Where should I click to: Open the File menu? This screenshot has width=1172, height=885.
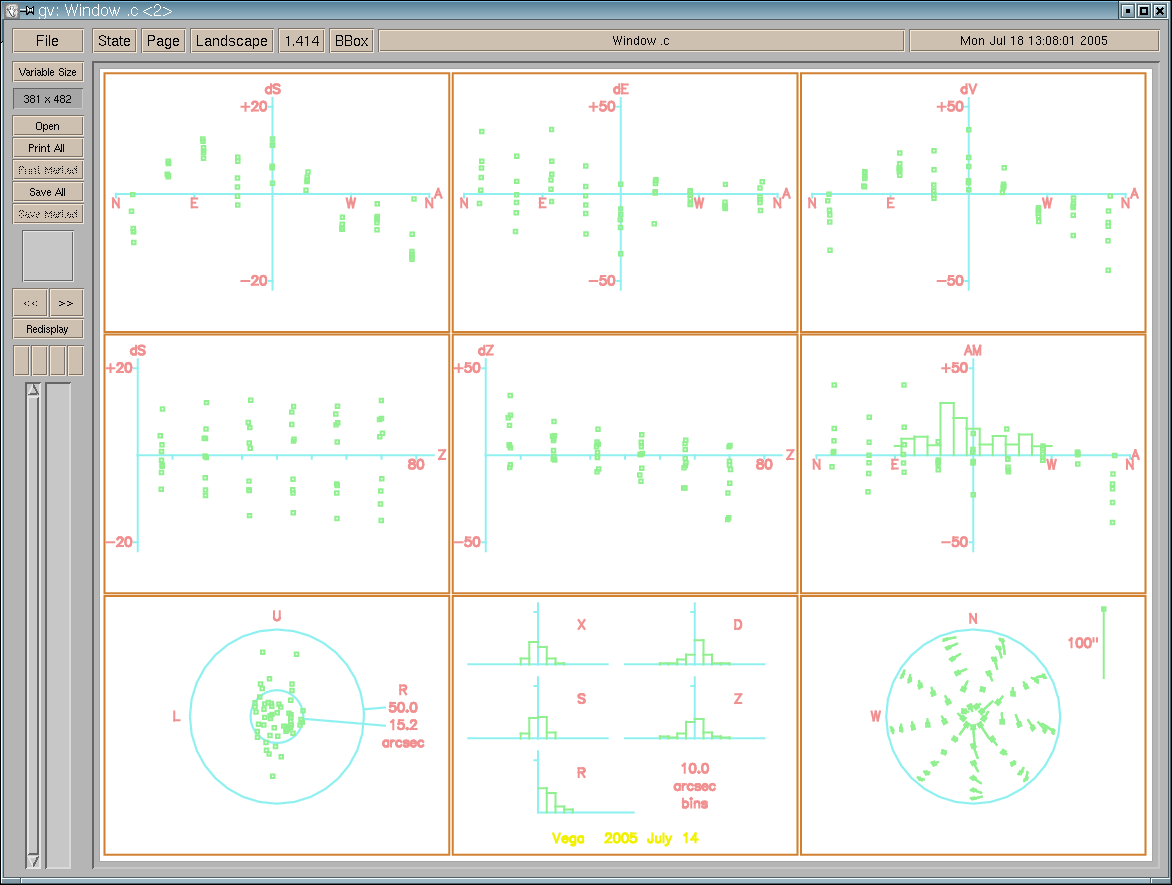coord(47,40)
